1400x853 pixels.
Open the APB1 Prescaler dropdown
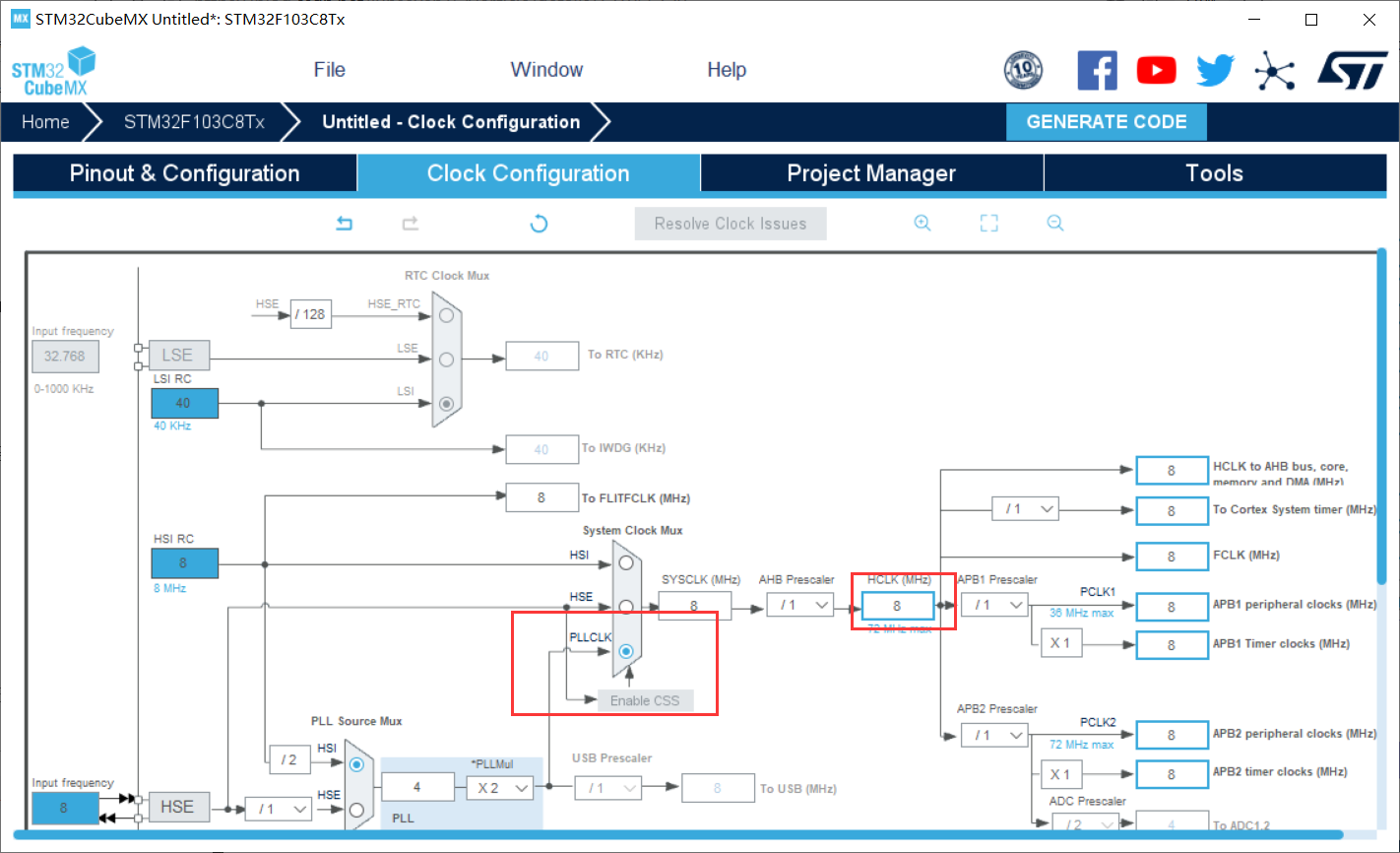(x=994, y=605)
